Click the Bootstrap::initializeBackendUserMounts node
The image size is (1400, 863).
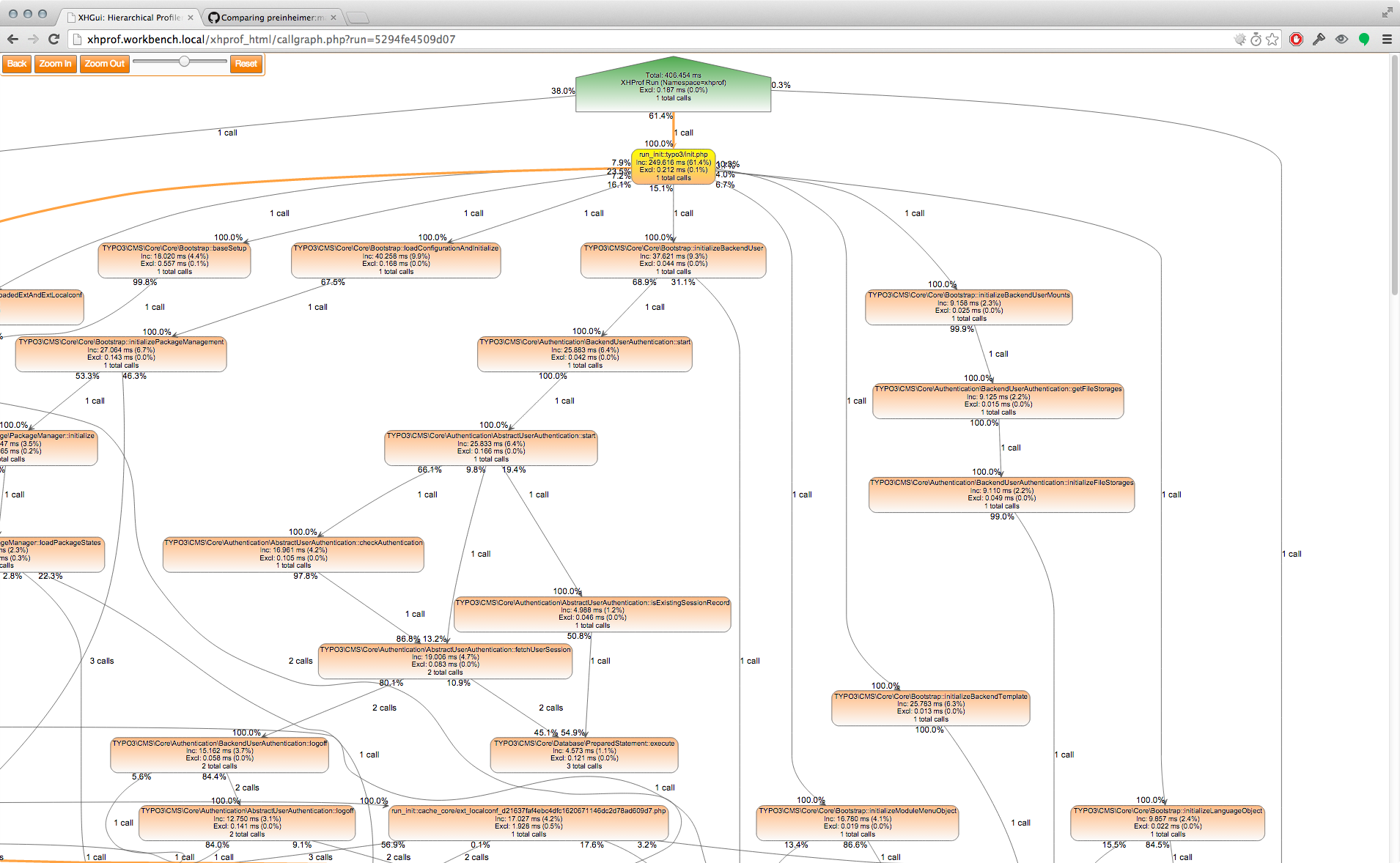tap(969, 307)
